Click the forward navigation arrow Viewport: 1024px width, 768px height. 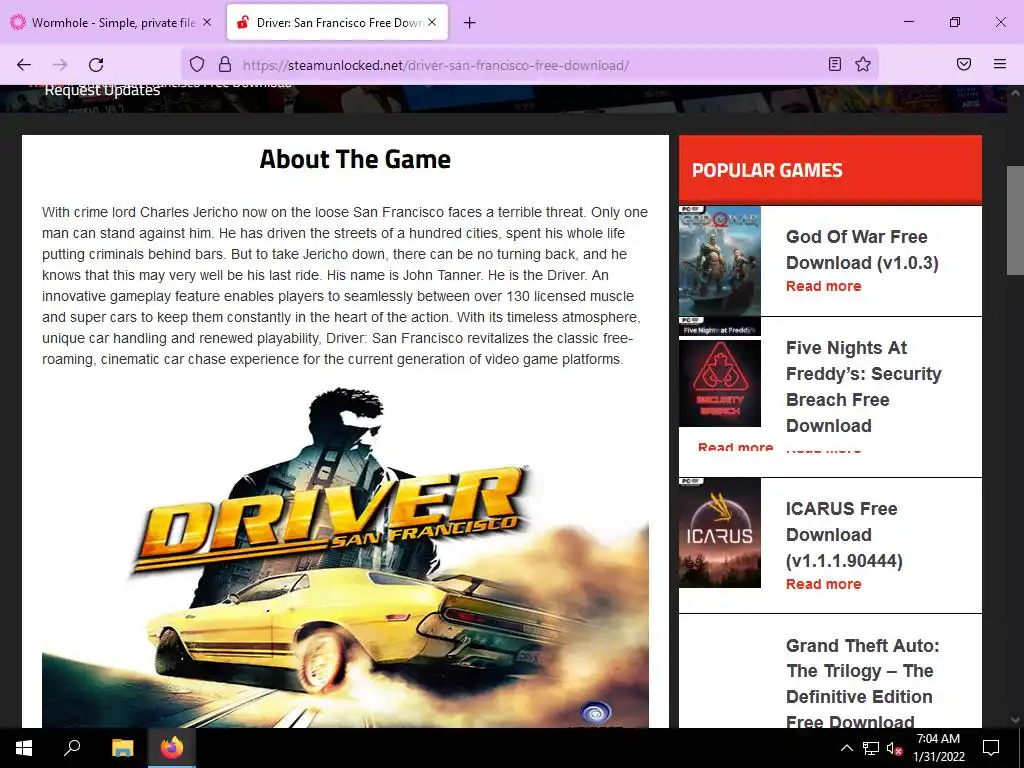(60, 65)
